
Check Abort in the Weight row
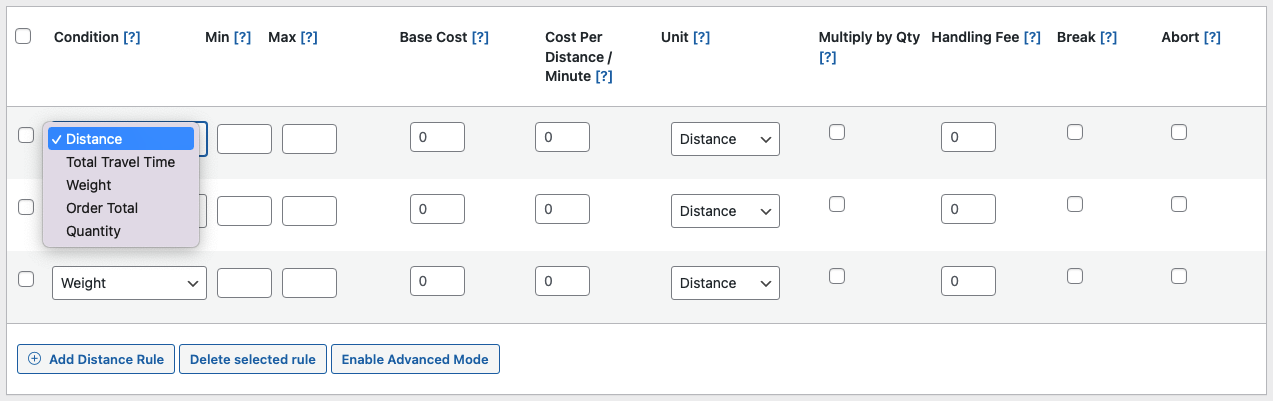1179,276
